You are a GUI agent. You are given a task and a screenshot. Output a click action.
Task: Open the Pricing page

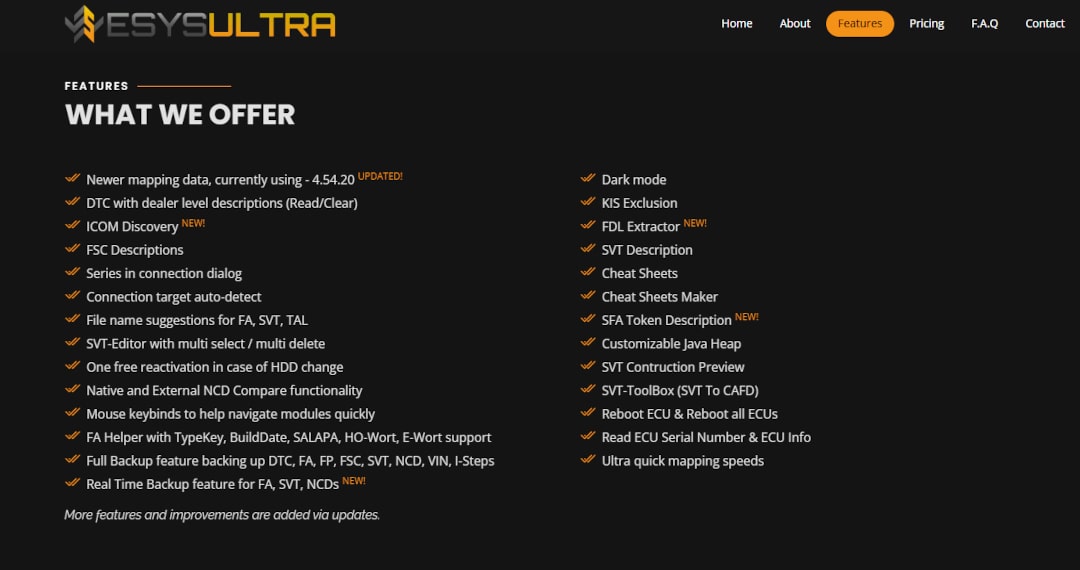click(927, 24)
